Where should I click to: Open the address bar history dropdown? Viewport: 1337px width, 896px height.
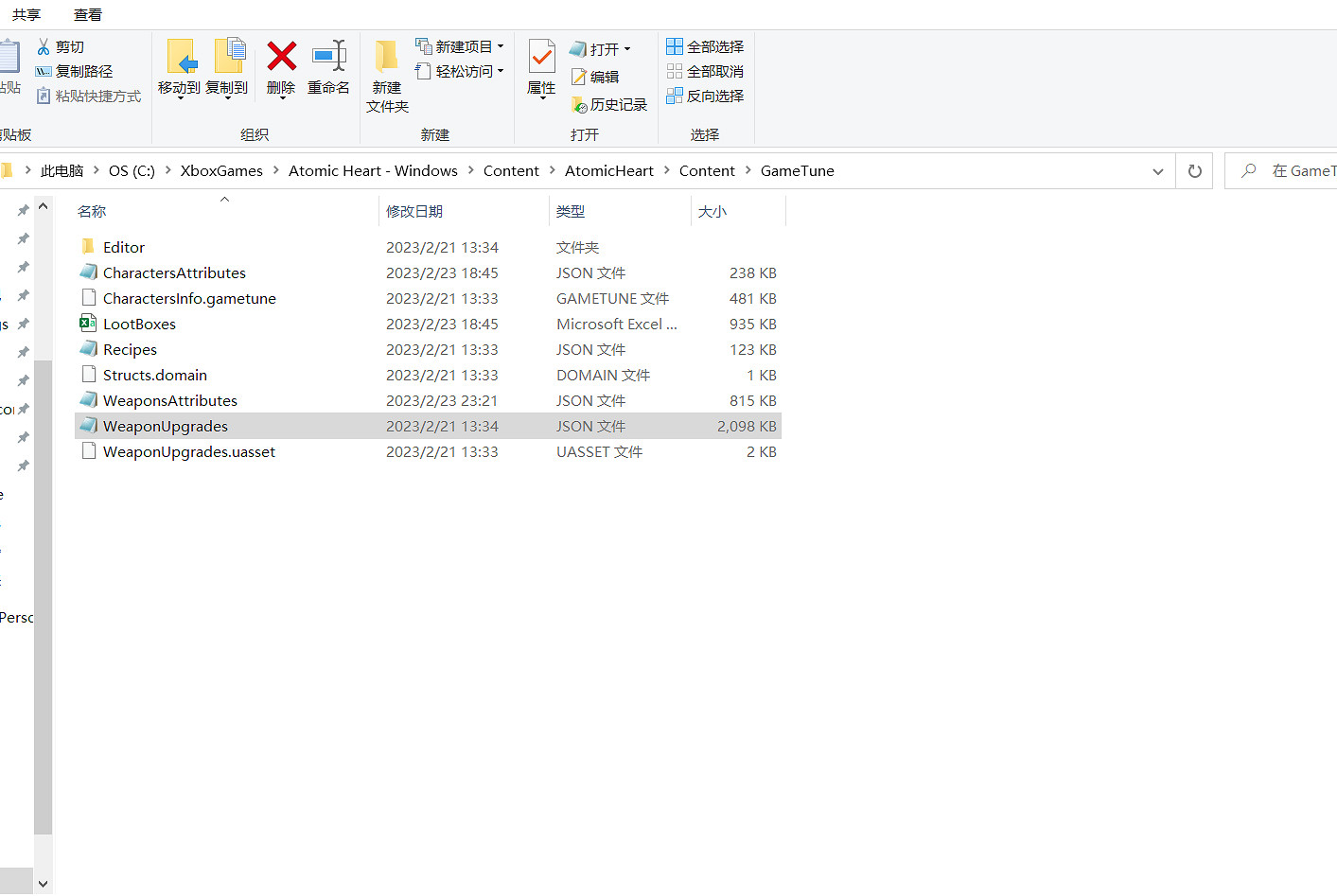(1158, 171)
